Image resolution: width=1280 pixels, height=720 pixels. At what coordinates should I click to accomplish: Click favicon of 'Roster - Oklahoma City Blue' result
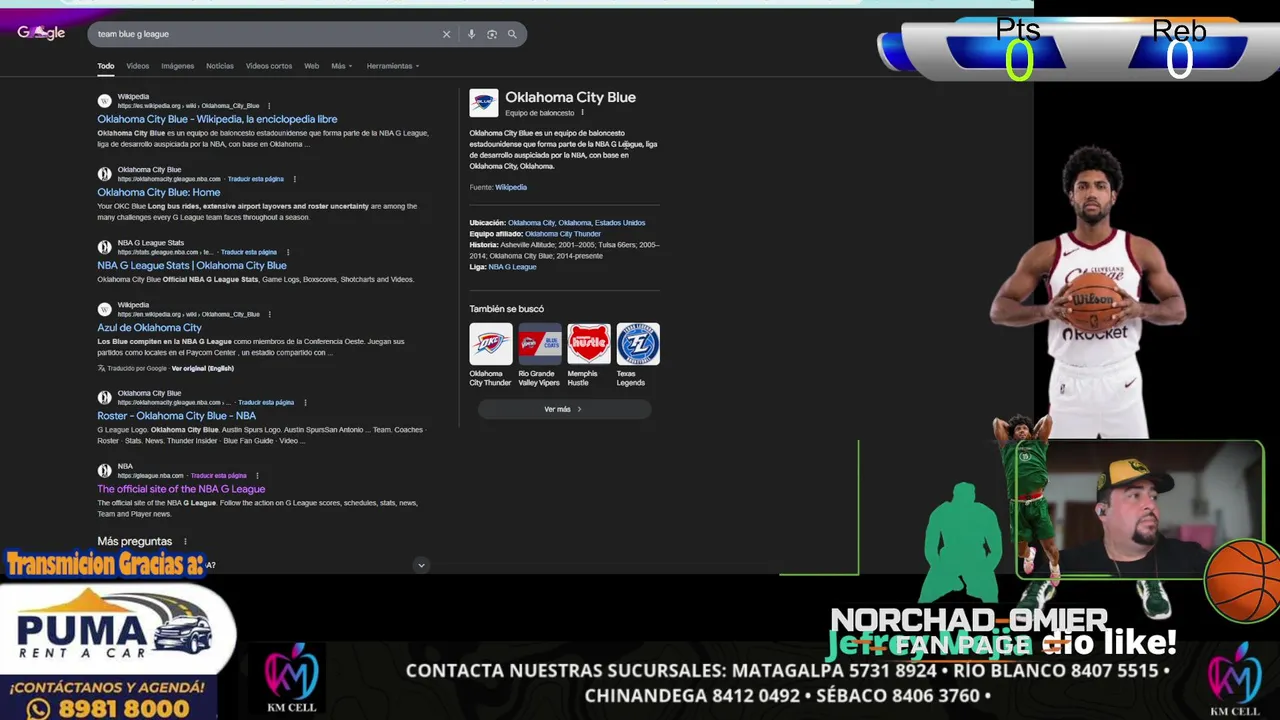point(104,397)
